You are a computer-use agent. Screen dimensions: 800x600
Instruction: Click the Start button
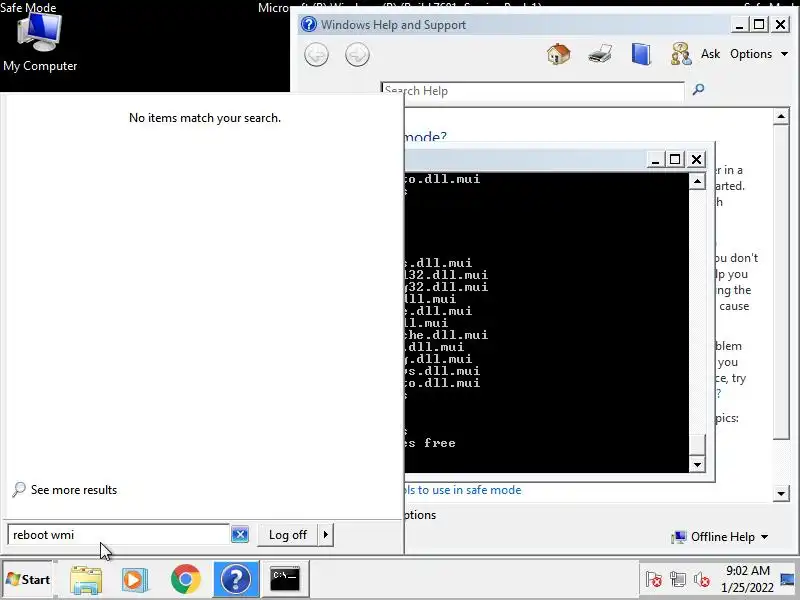(28, 580)
